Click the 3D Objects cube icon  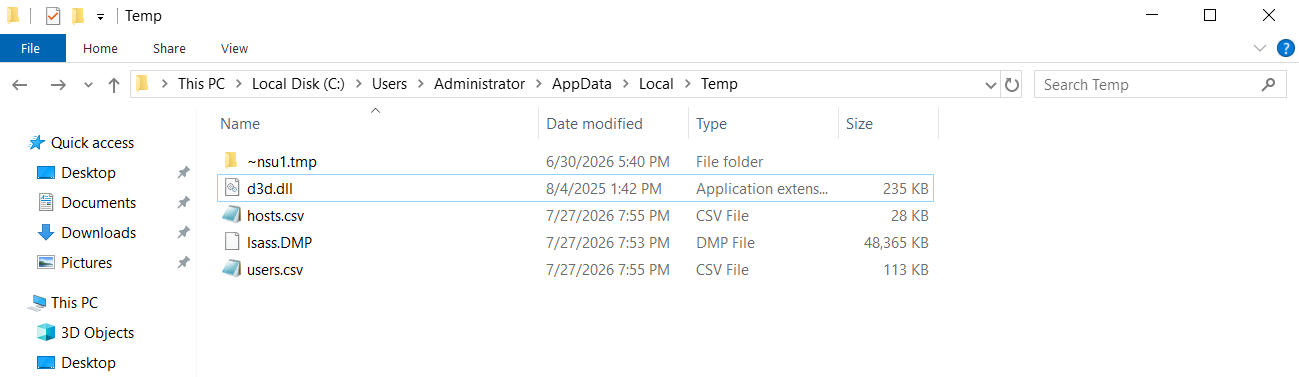tap(45, 333)
